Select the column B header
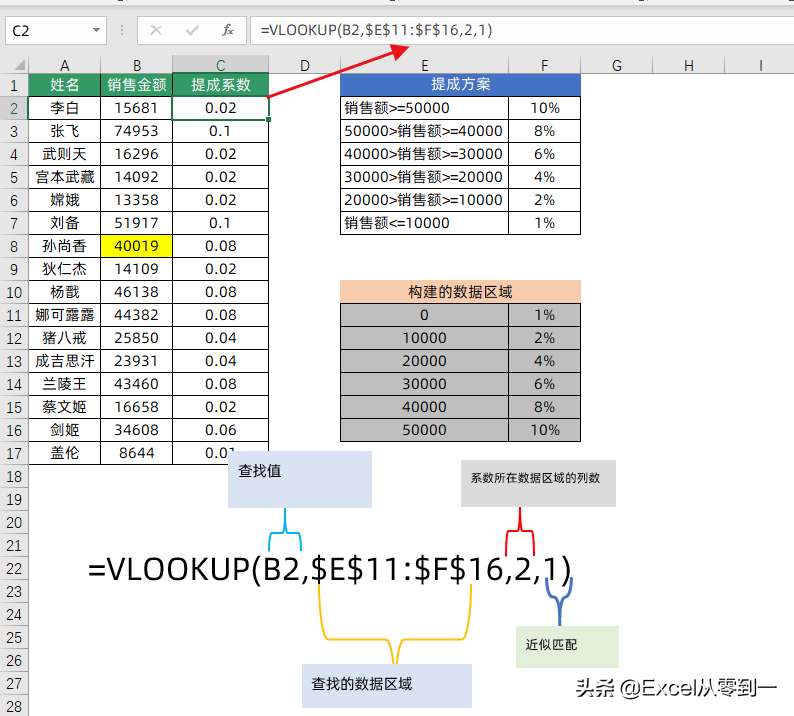 coord(137,66)
